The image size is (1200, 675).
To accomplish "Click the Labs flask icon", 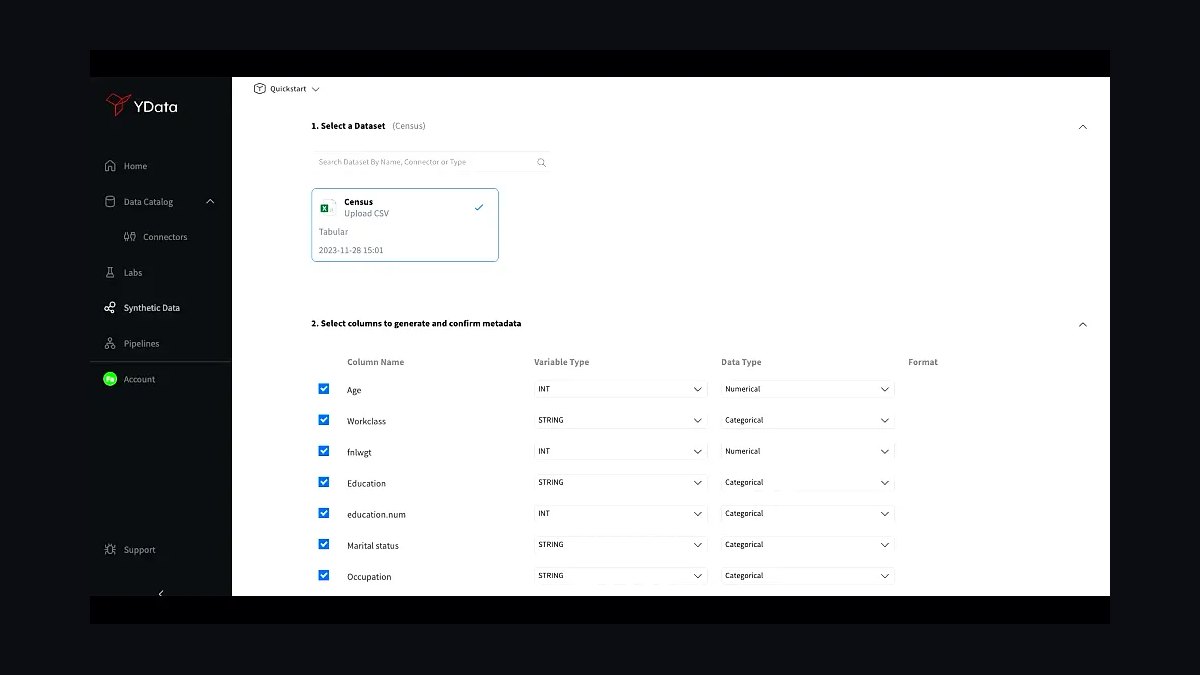I will pos(110,272).
